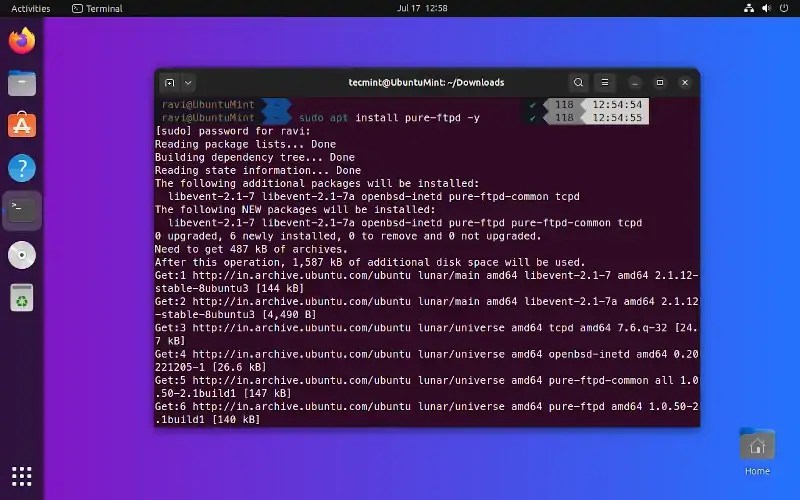Image resolution: width=800 pixels, height=500 pixels.
Task: Click the Get:4 openbsd-inetd download line
Action: [427, 360]
